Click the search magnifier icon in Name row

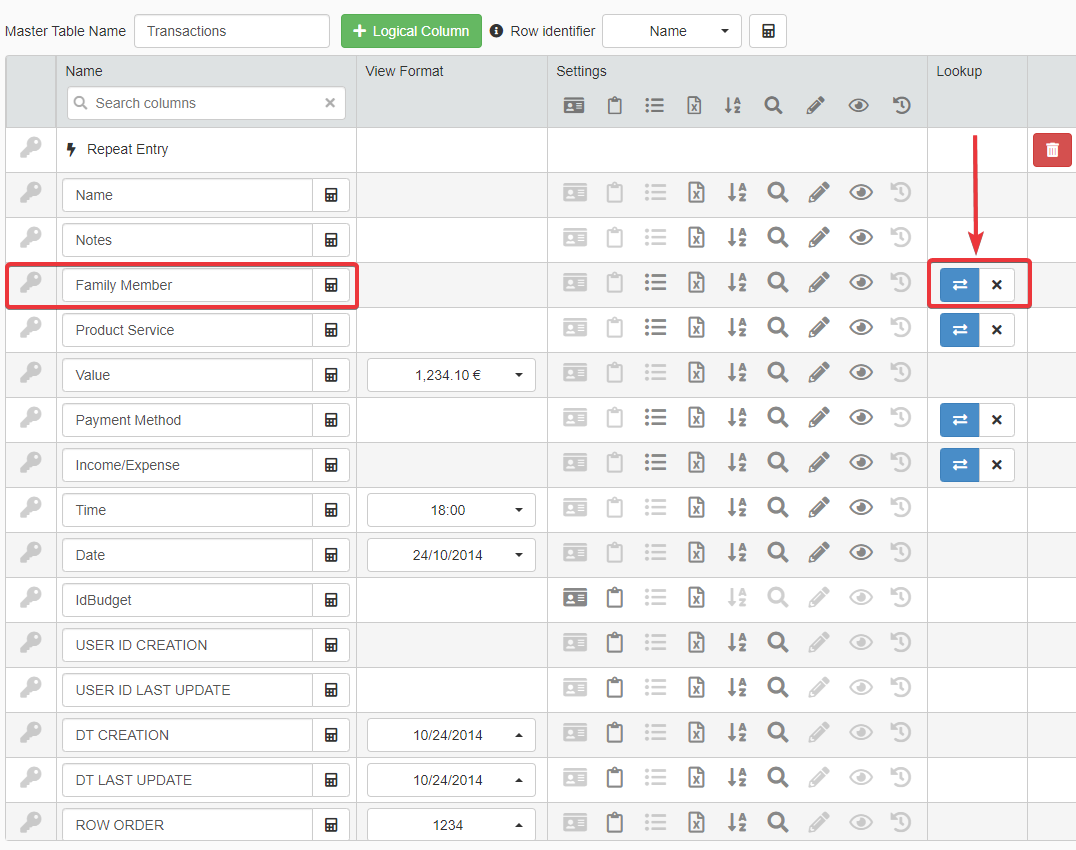click(778, 193)
